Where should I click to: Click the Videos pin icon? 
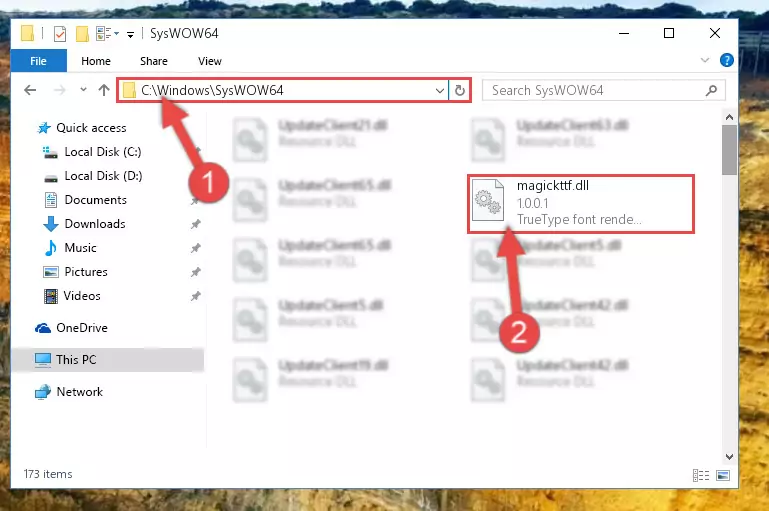point(196,296)
